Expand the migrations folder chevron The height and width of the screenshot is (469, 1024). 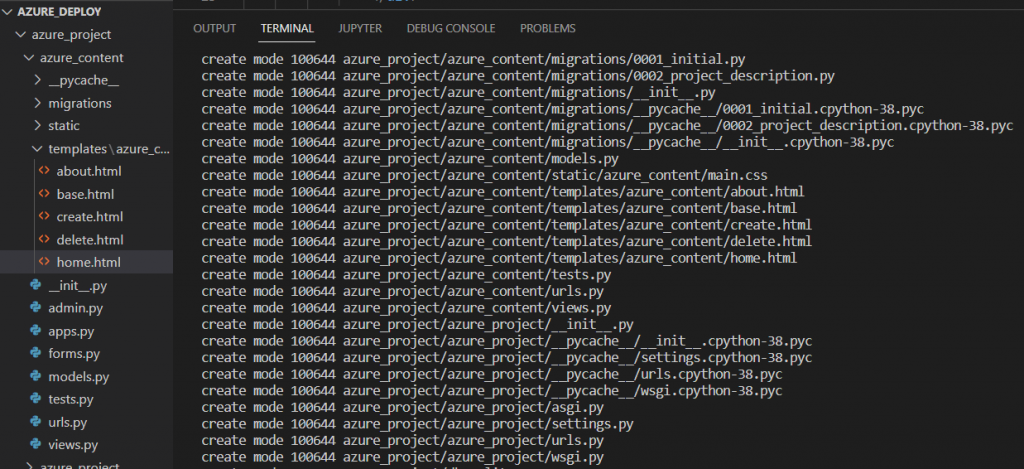37,103
